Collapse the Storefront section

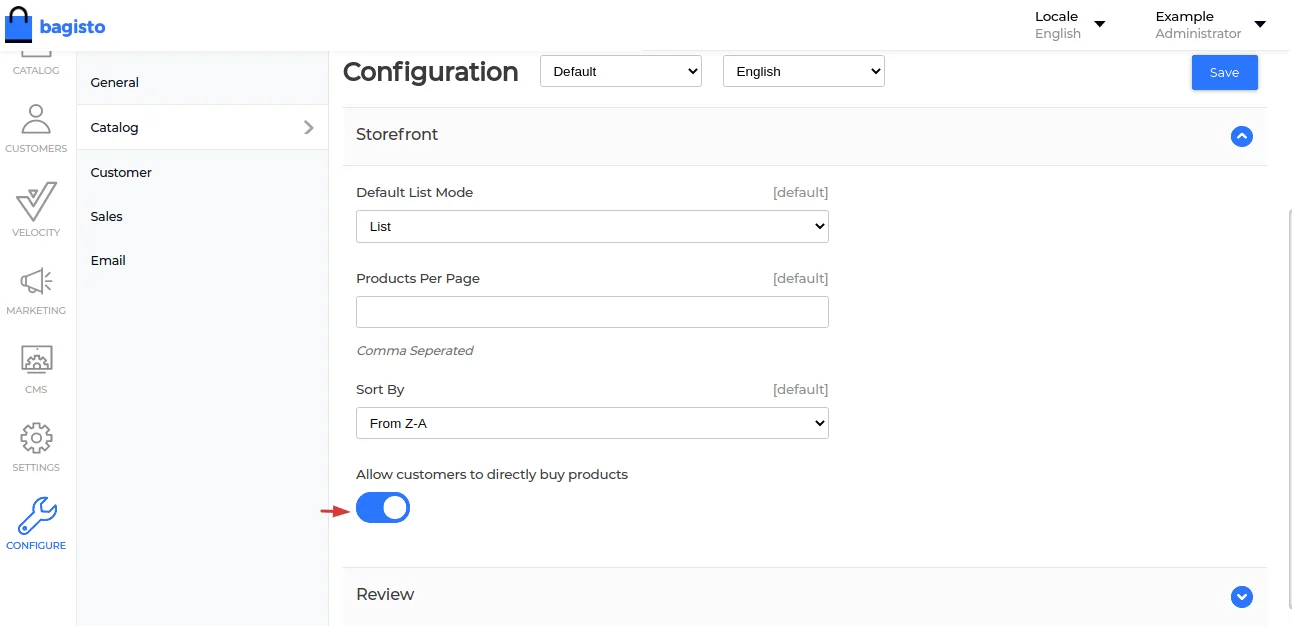pos(1241,136)
